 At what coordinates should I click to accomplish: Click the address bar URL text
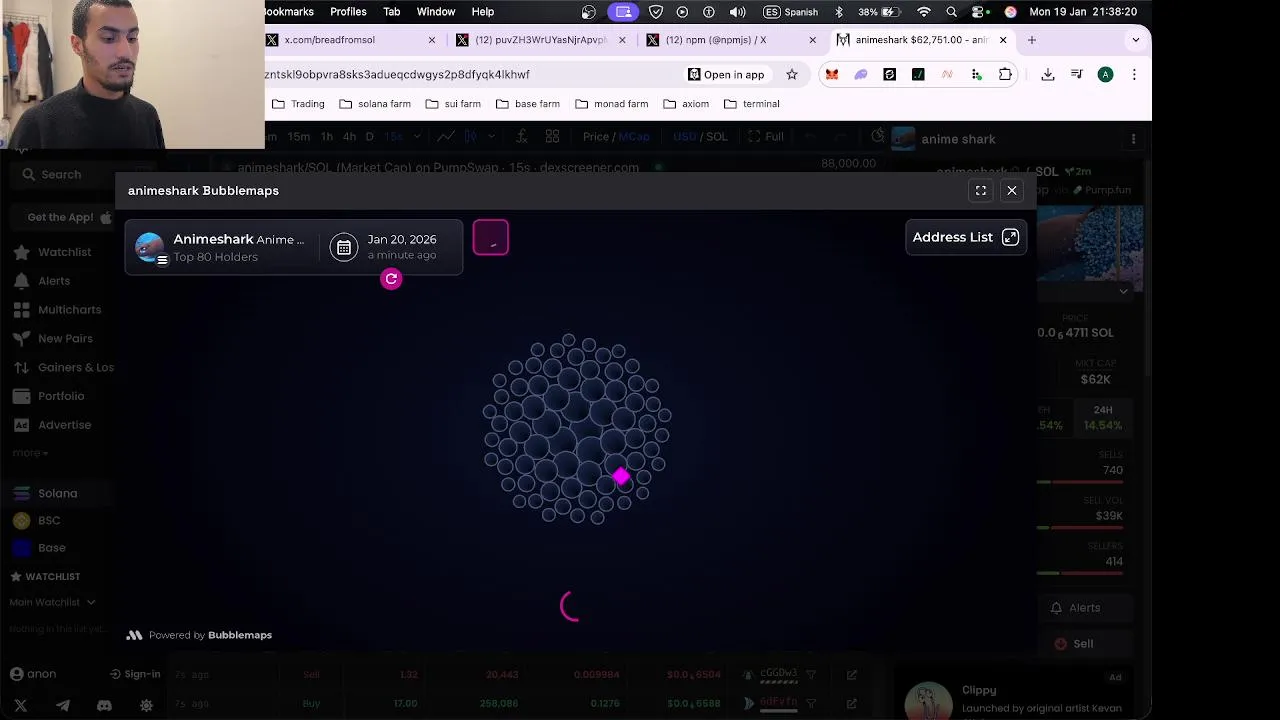(x=397, y=74)
